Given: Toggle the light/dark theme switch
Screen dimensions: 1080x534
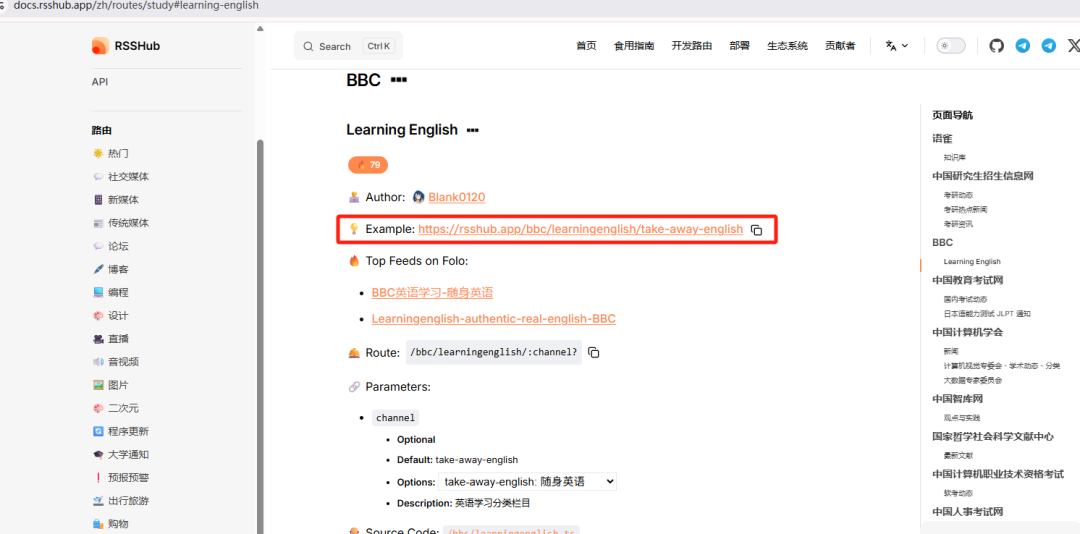Looking at the screenshot, I should 950,46.
